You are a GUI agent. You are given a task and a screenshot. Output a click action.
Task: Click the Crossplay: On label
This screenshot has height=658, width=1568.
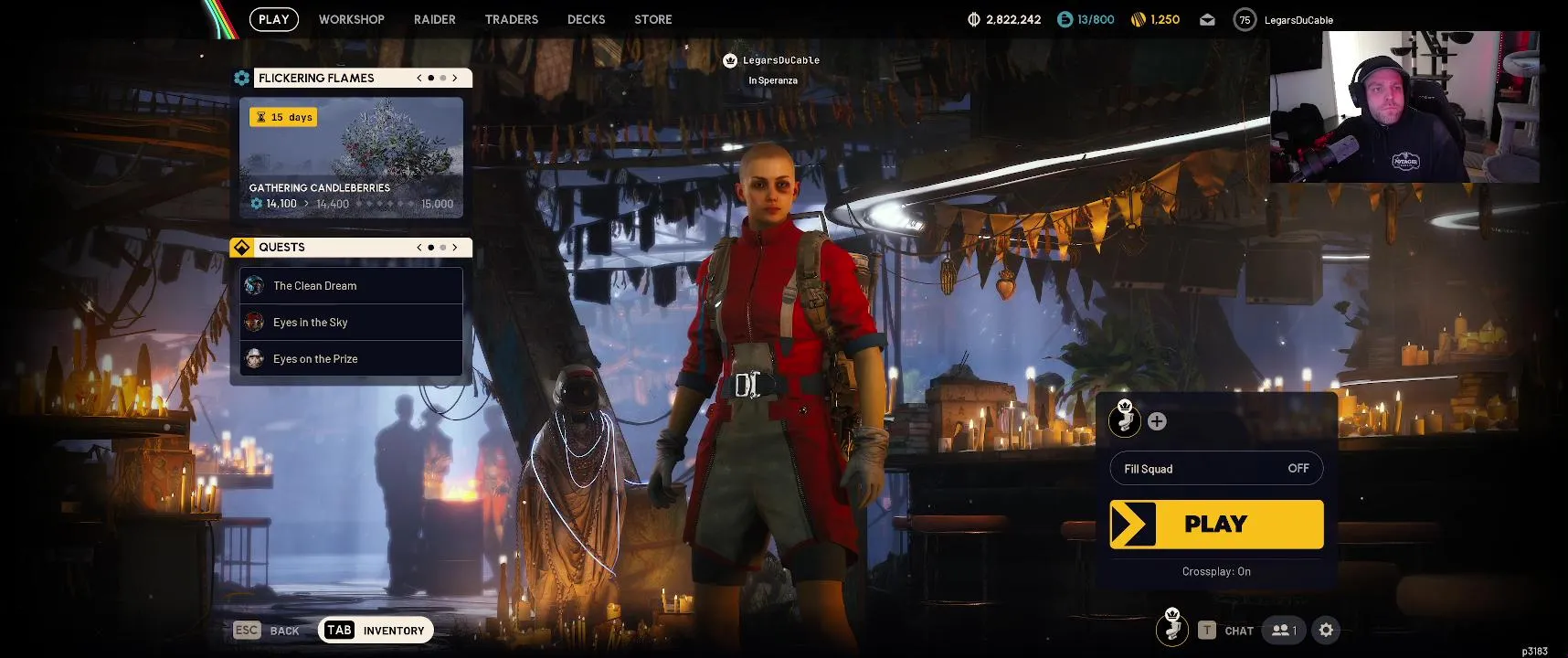(x=1216, y=571)
